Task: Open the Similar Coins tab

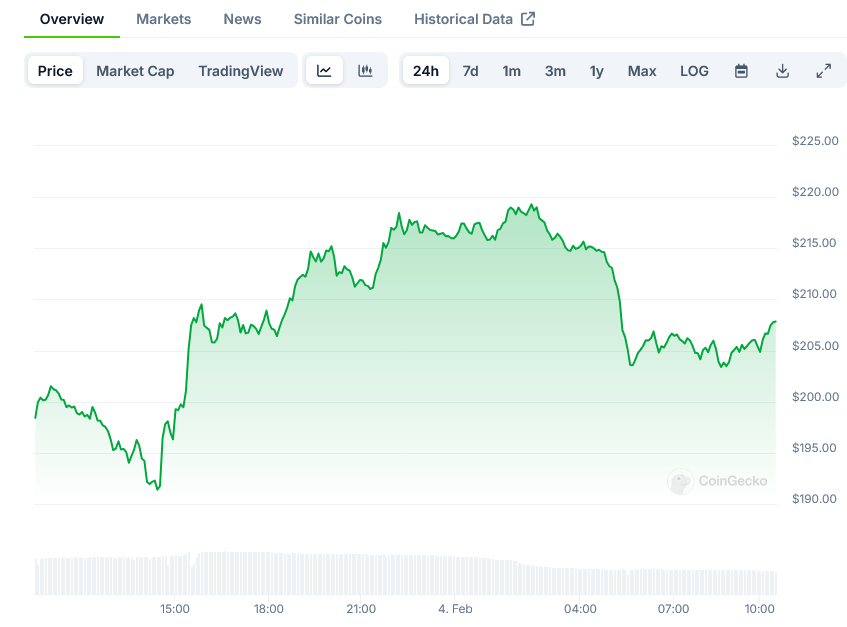Action: [338, 19]
